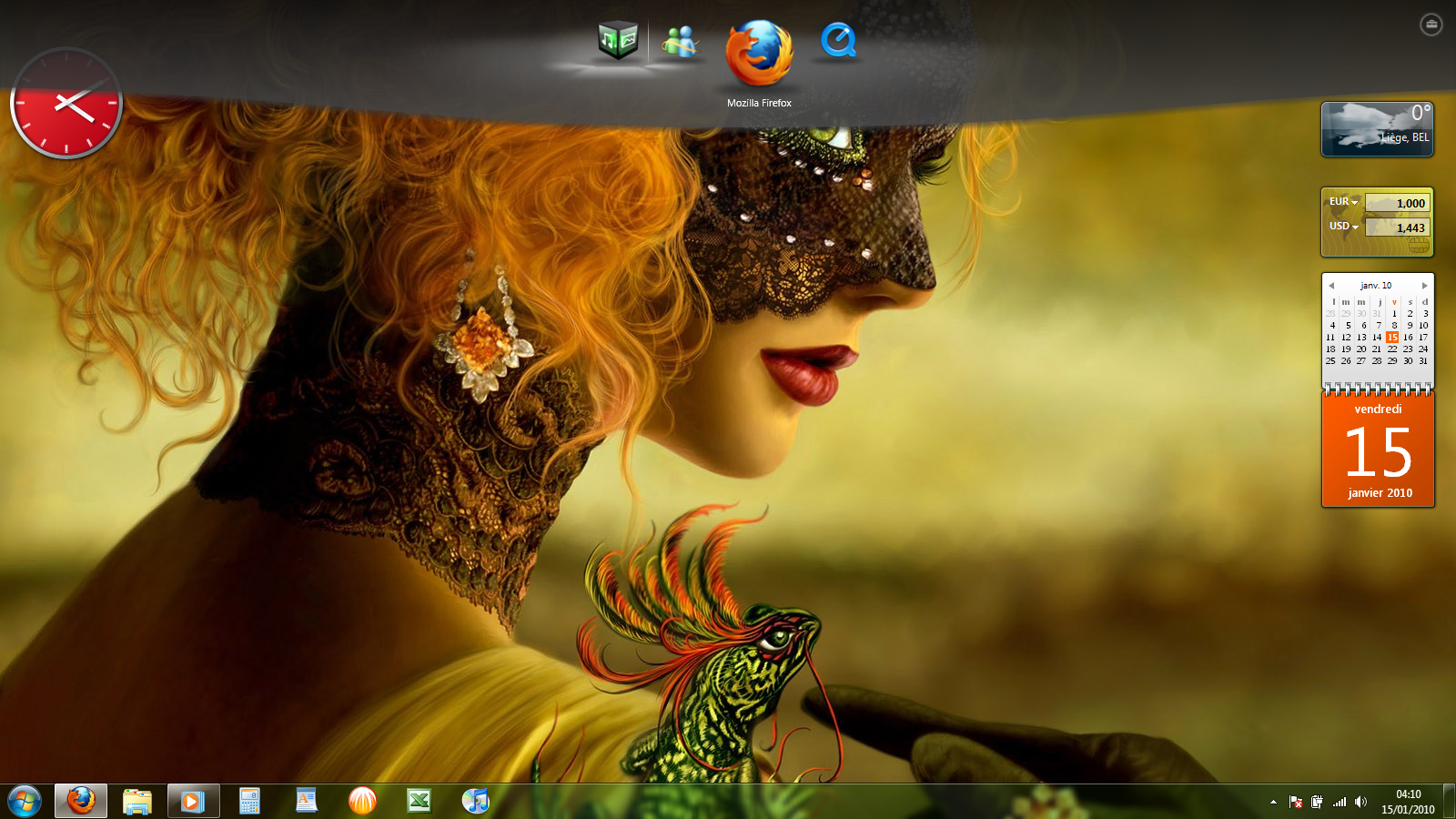Click the large orange 'vendredi 15' date panel
Image resolution: width=1456 pixels, height=819 pixels.
tap(1378, 450)
